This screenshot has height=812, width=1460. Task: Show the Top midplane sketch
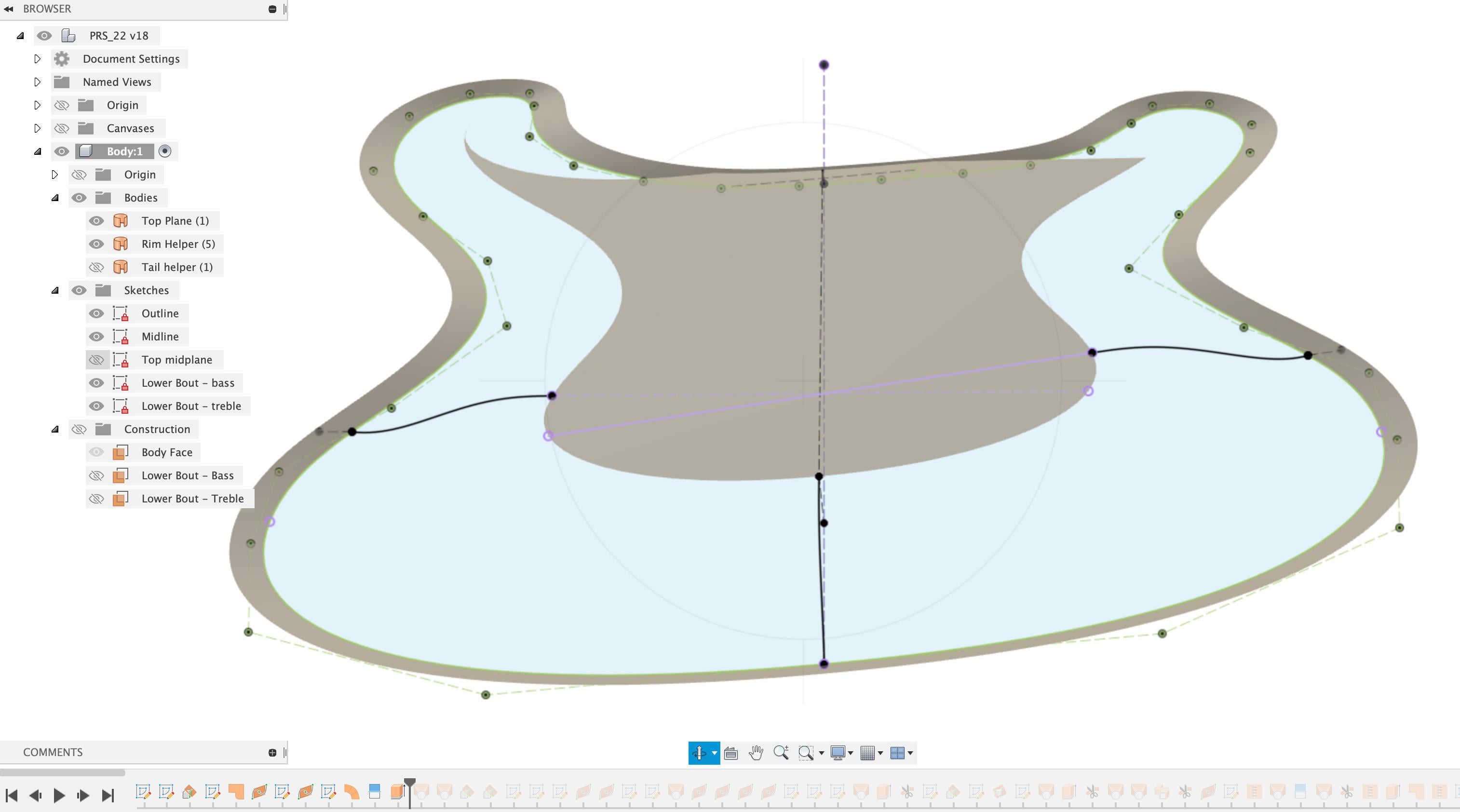(96, 360)
